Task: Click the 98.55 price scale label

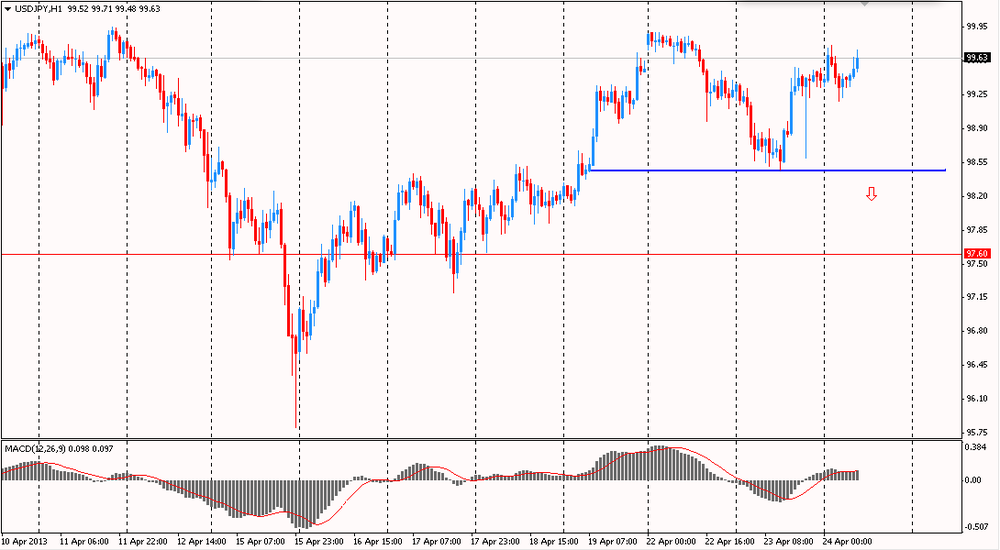Action: click(x=977, y=162)
